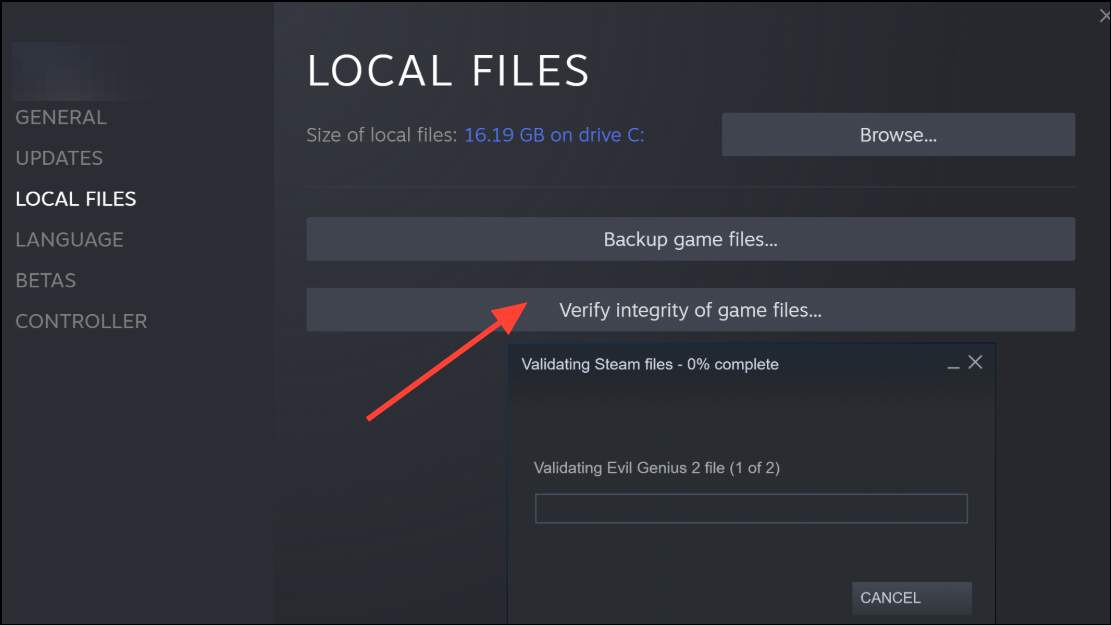Image resolution: width=1111 pixels, height=625 pixels.
Task: Close the Validating Steam files dialog
Action: [x=976, y=363]
